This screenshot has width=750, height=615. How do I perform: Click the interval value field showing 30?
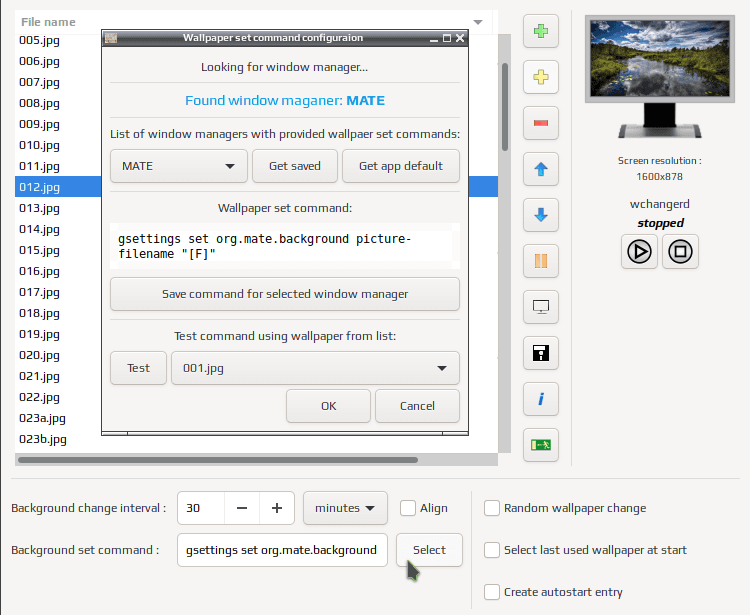[201, 508]
